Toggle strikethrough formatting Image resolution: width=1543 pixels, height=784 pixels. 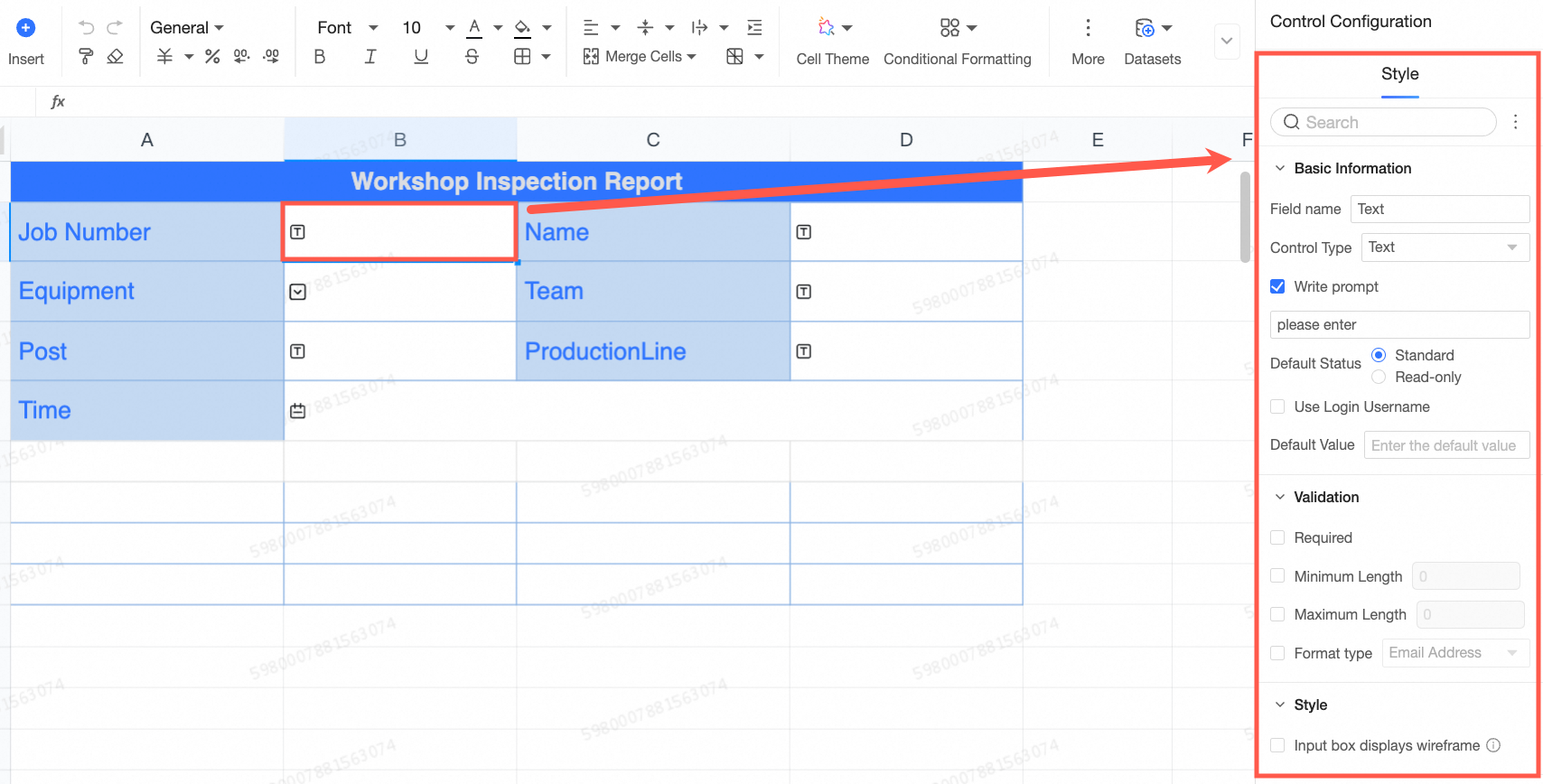click(x=472, y=57)
